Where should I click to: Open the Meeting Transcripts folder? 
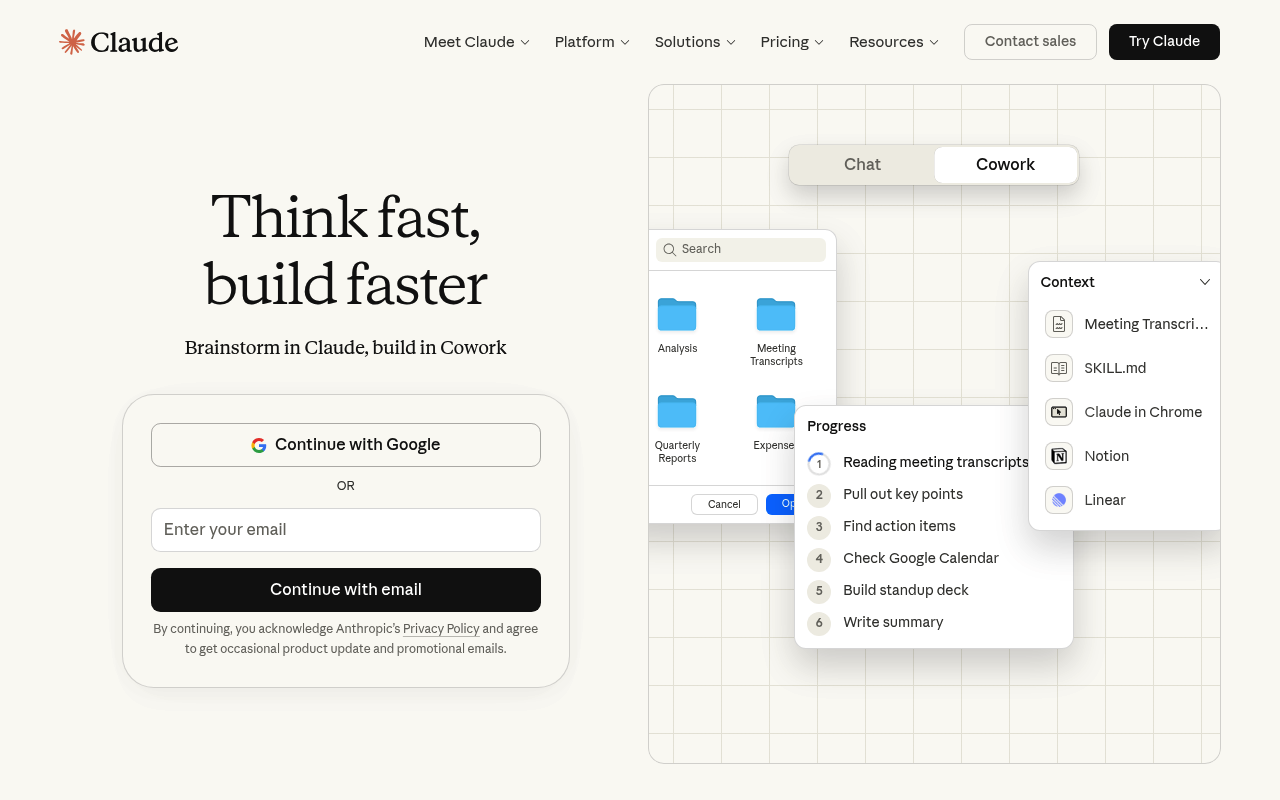point(776,315)
